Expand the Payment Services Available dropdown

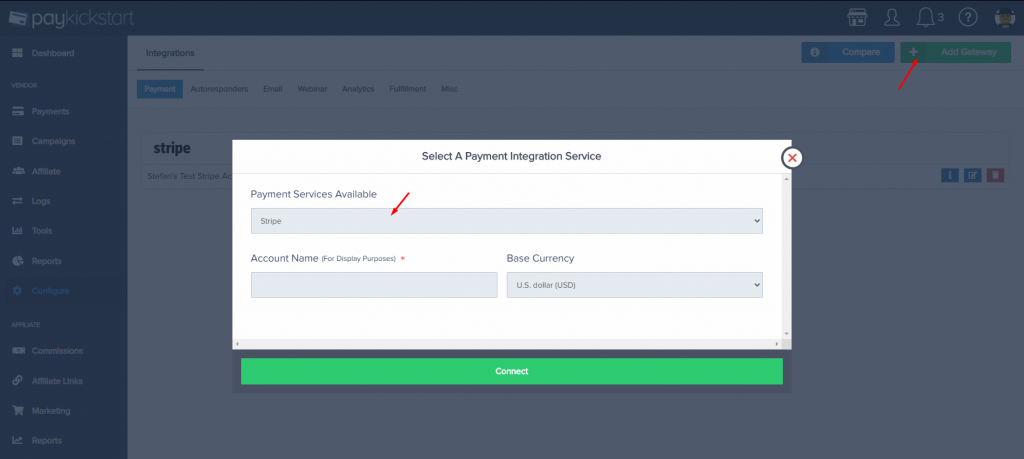[506, 220]
